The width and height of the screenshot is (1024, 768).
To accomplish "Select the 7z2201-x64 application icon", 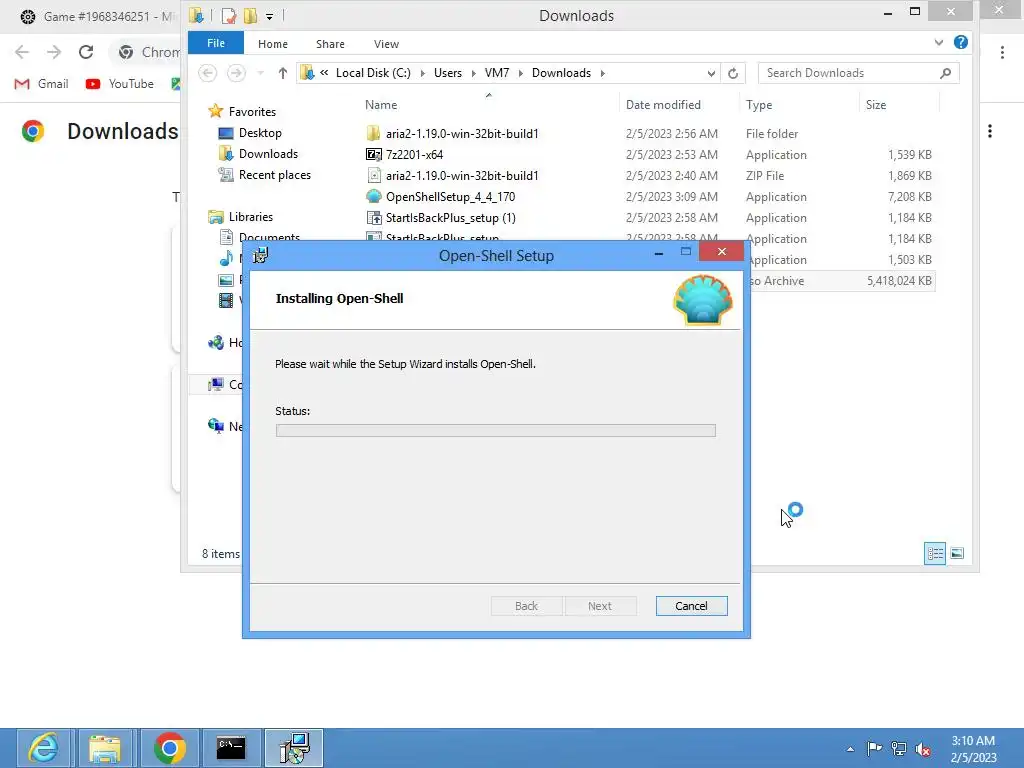I will 373,154.
